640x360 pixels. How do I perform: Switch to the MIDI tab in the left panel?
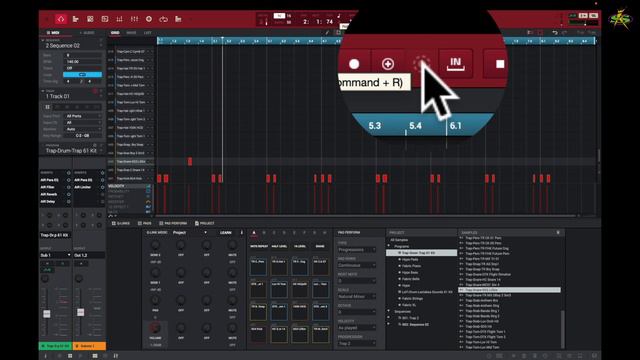pos(53,33)
